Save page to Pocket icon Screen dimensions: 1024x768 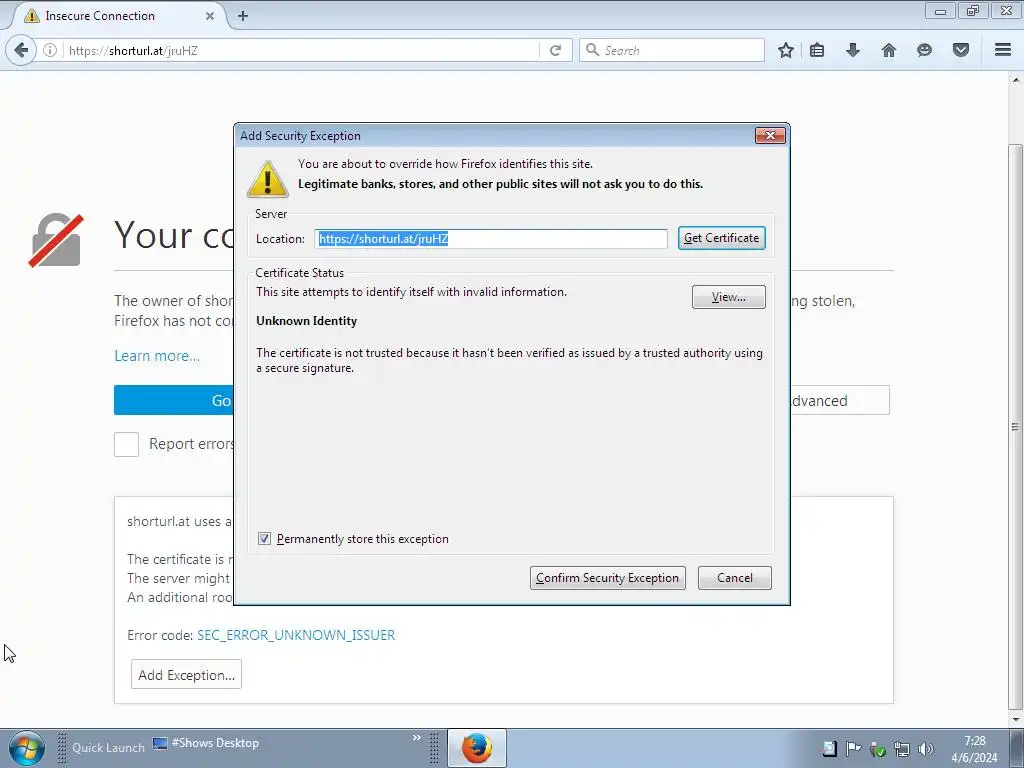click(961, 50)
